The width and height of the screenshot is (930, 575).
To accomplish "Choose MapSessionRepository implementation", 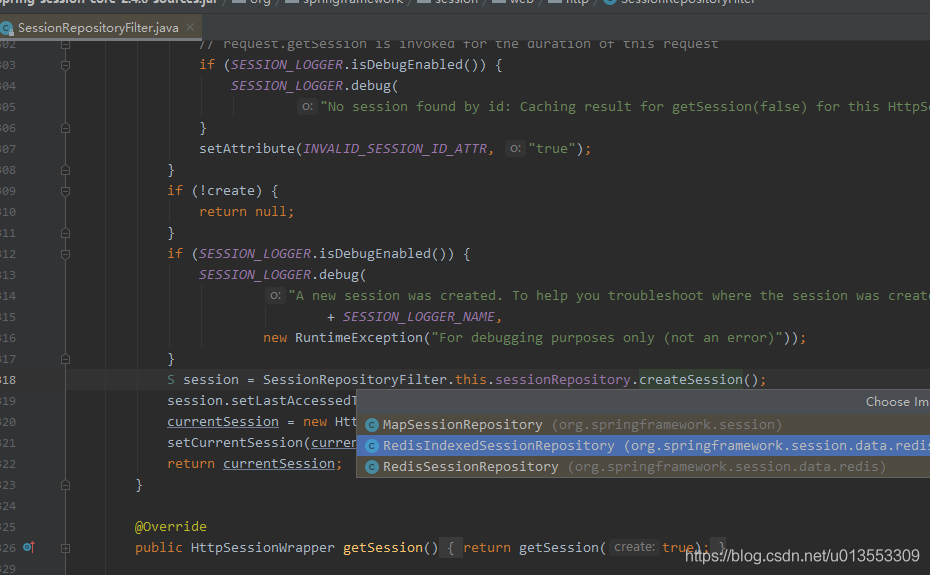I will (643, 425).
